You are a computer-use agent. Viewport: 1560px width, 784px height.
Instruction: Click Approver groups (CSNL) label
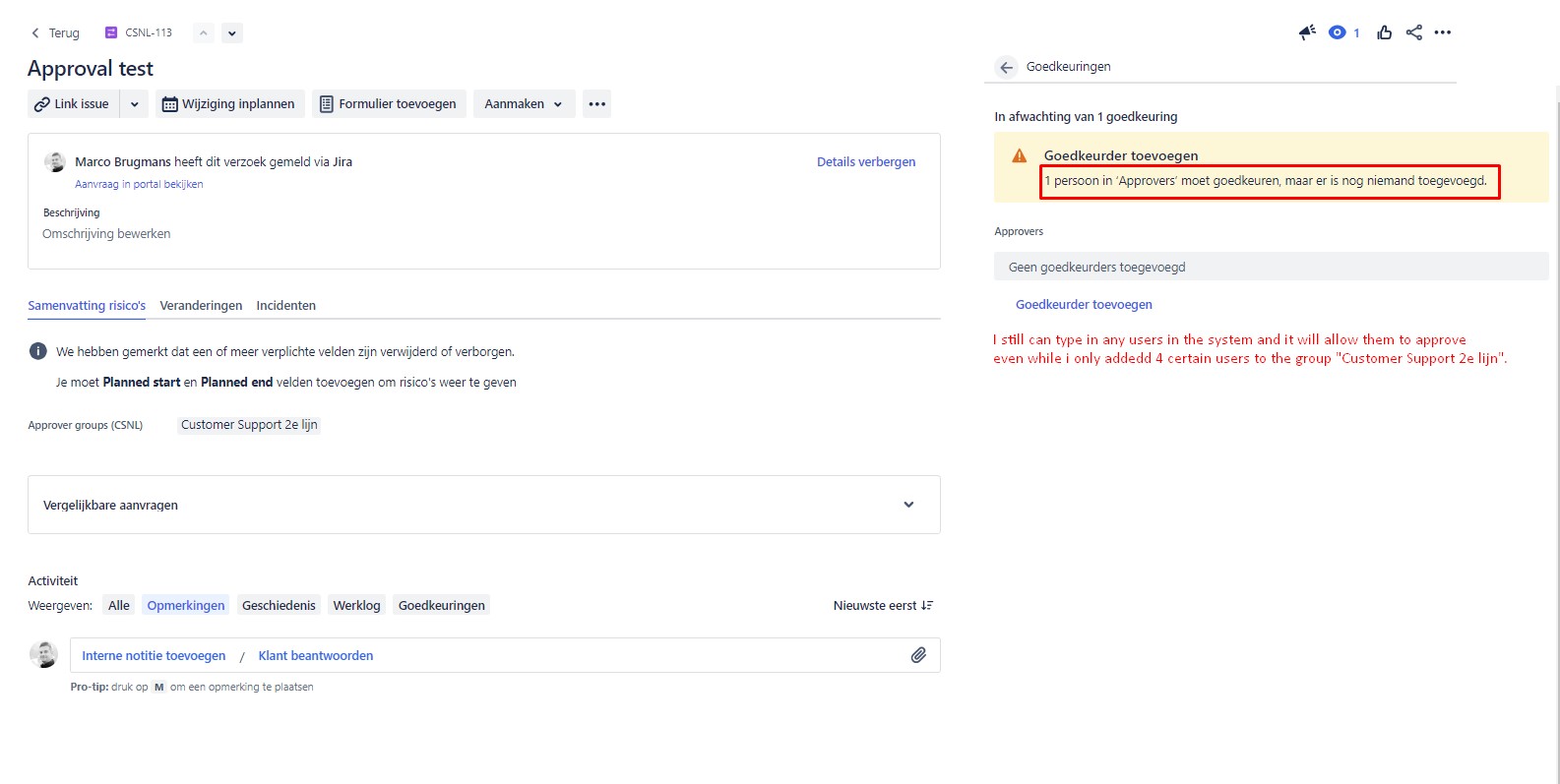coord(86,425)
